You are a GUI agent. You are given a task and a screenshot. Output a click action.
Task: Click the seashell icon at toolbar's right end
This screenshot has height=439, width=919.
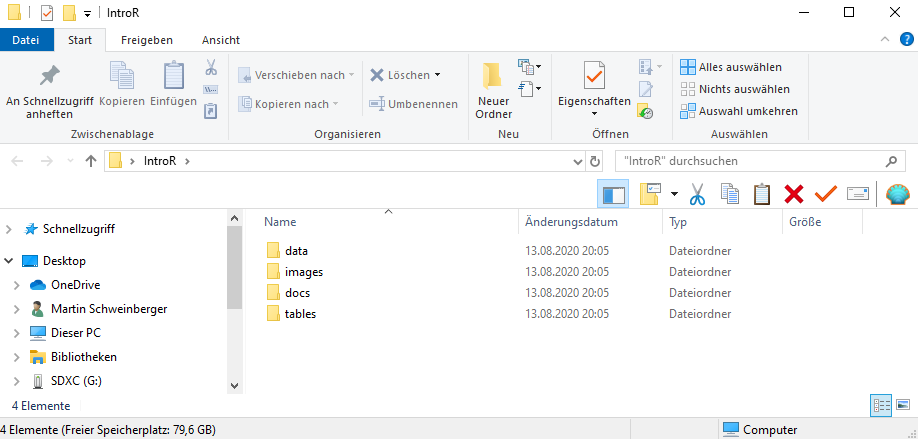coord(898,194)
